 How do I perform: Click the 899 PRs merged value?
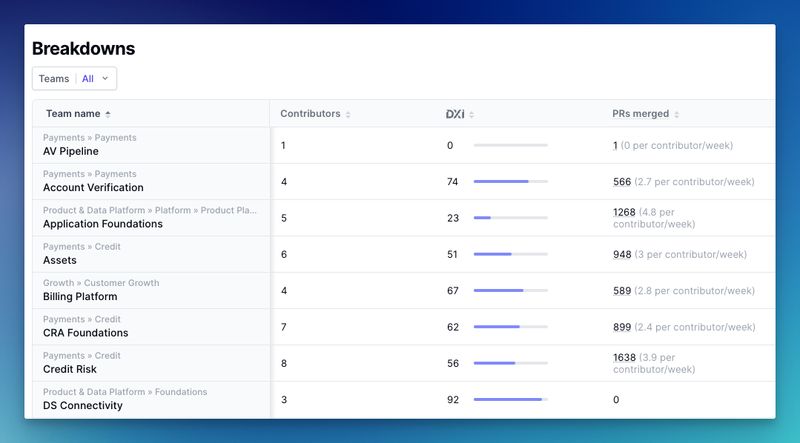[x=622, y=327]
